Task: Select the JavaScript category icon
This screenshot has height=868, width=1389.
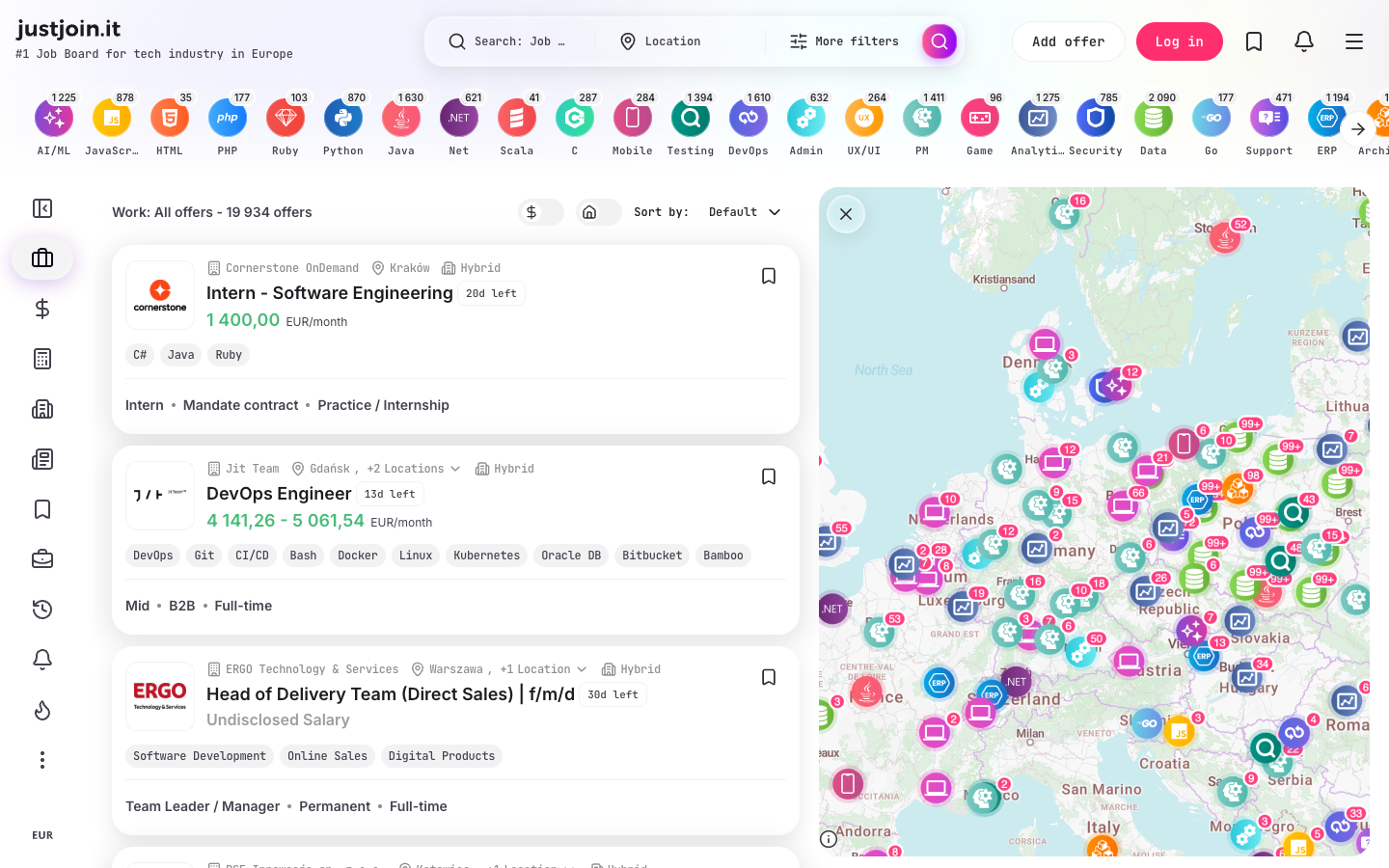Action: (112, 119)
